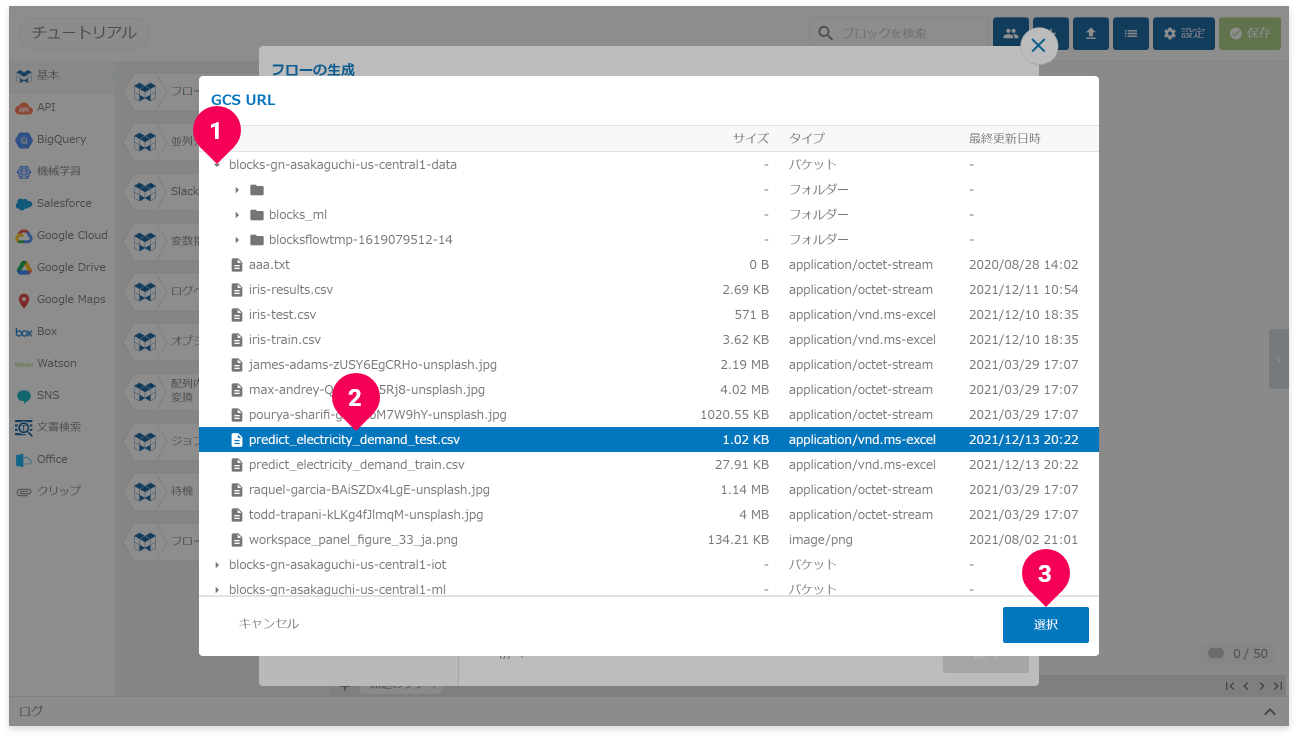
Task: Click the 134.21 KB size value
Action: (738, 540)
